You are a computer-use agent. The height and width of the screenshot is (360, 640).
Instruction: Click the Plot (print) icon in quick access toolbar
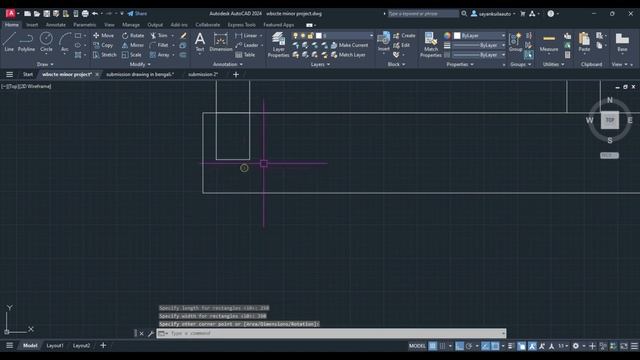click(85, 13)
